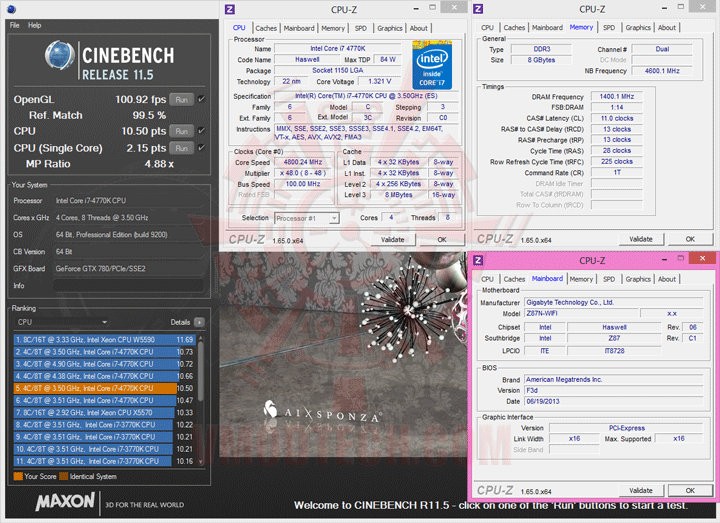Switch to CPU tab in the CPU-Z Memory window

point(487,28)
